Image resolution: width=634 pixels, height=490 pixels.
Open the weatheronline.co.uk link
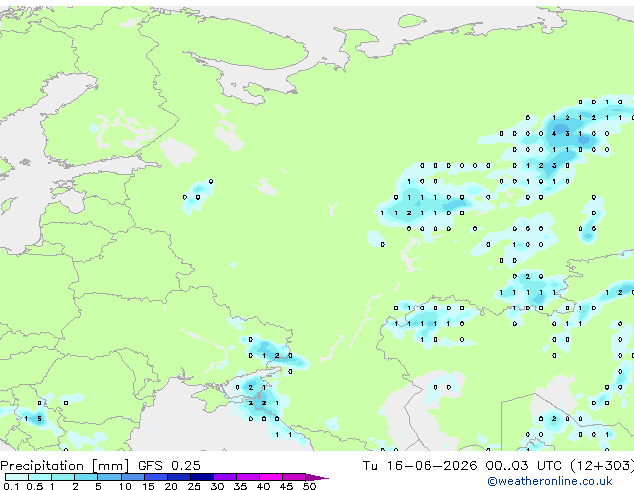550,481
